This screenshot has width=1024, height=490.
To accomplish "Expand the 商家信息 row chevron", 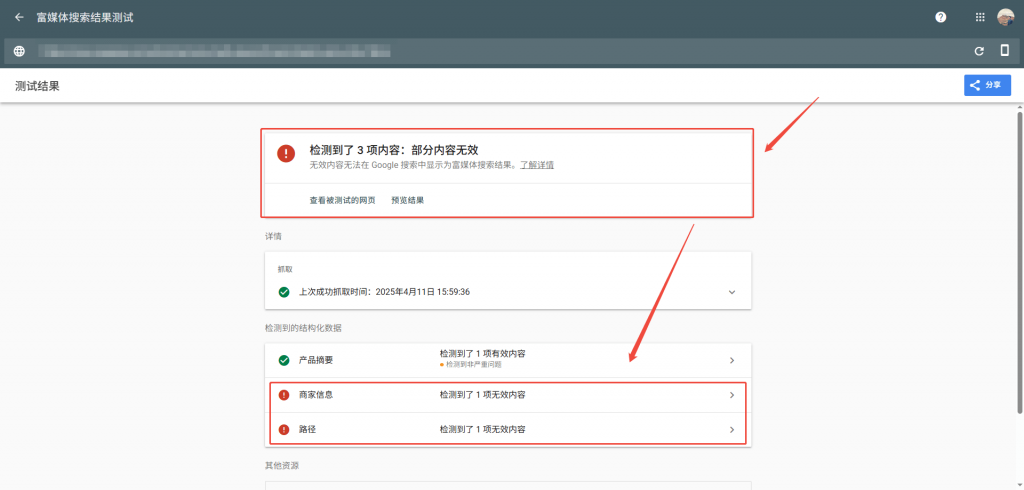I will tap(731, 395).
